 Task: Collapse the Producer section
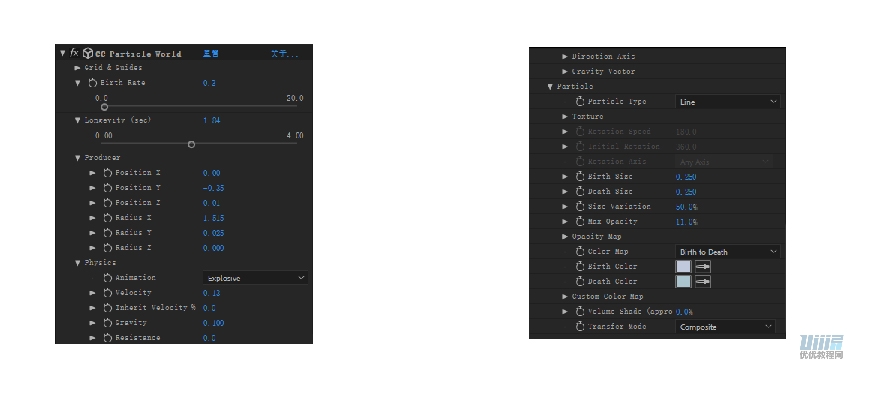tap(78, 158)
